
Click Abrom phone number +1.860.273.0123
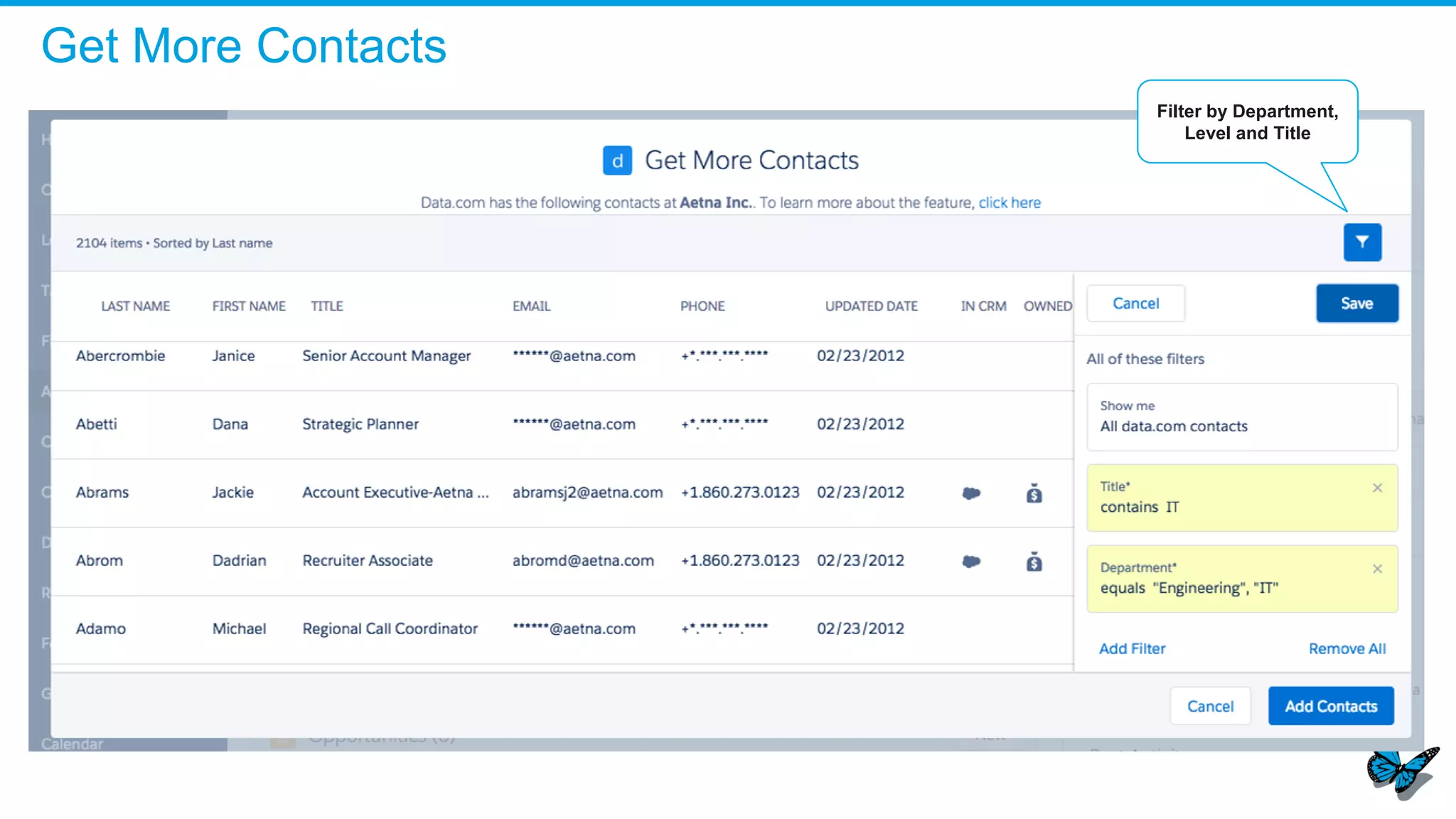coord(740,560)
